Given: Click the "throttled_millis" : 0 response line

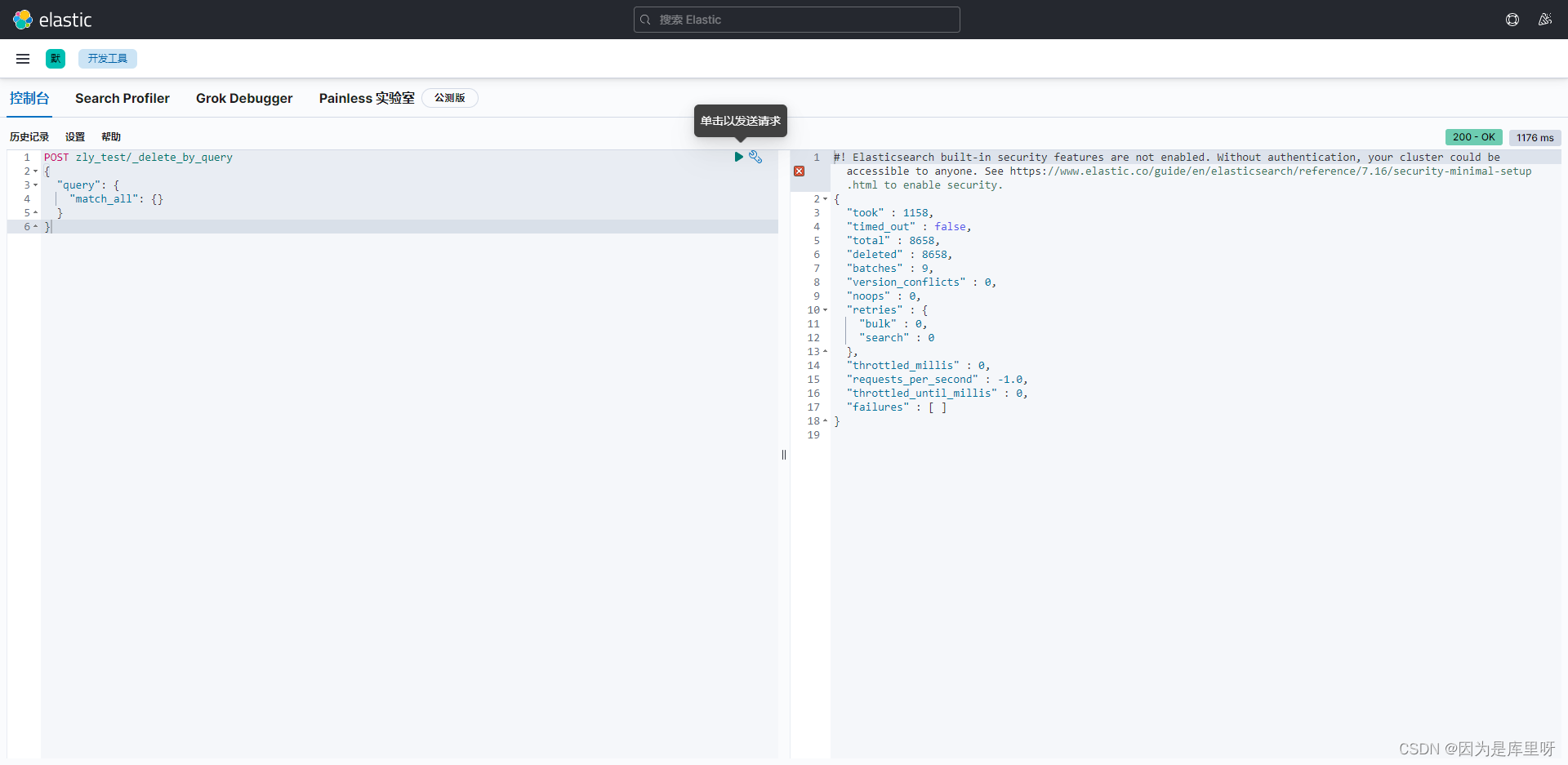Looking at the screenshot, I should (x=918, y=366).
